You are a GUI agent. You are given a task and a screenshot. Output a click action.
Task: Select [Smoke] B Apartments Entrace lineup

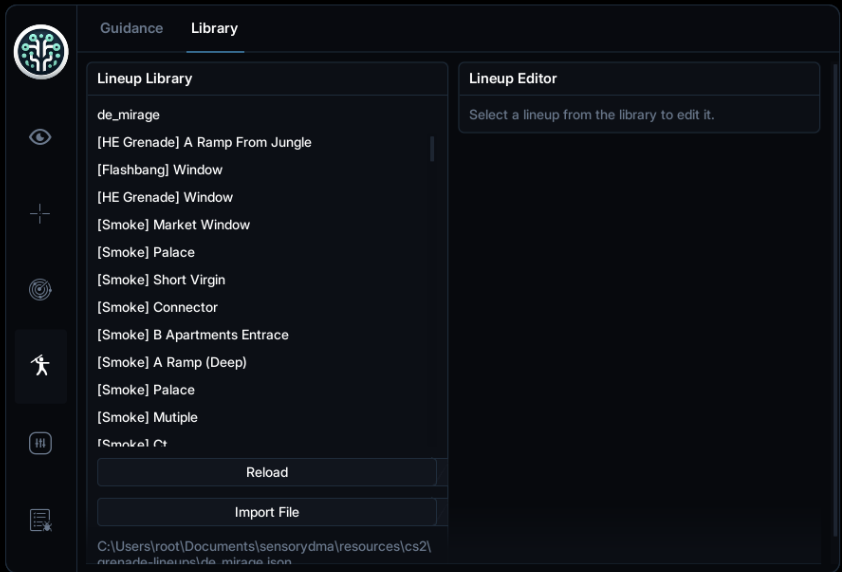tap(193, 335)
